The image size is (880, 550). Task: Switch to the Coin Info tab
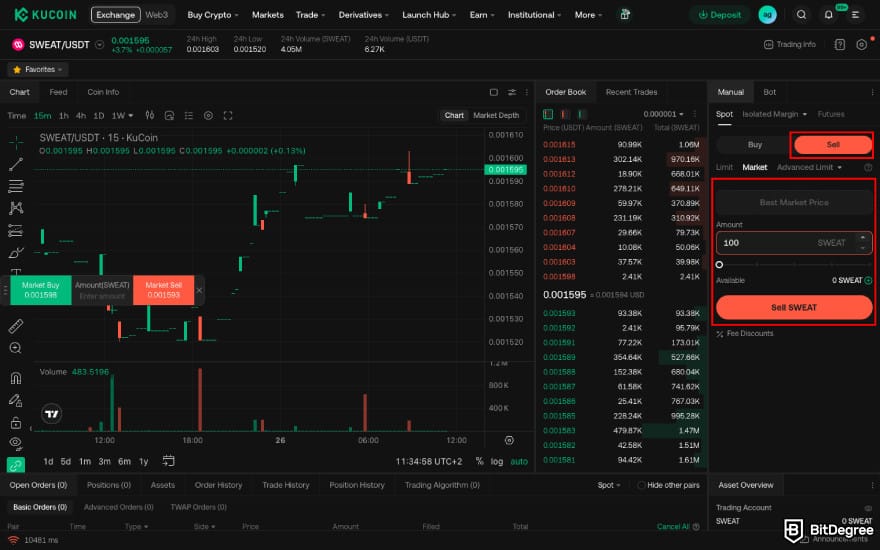click(x=103, y=92)
